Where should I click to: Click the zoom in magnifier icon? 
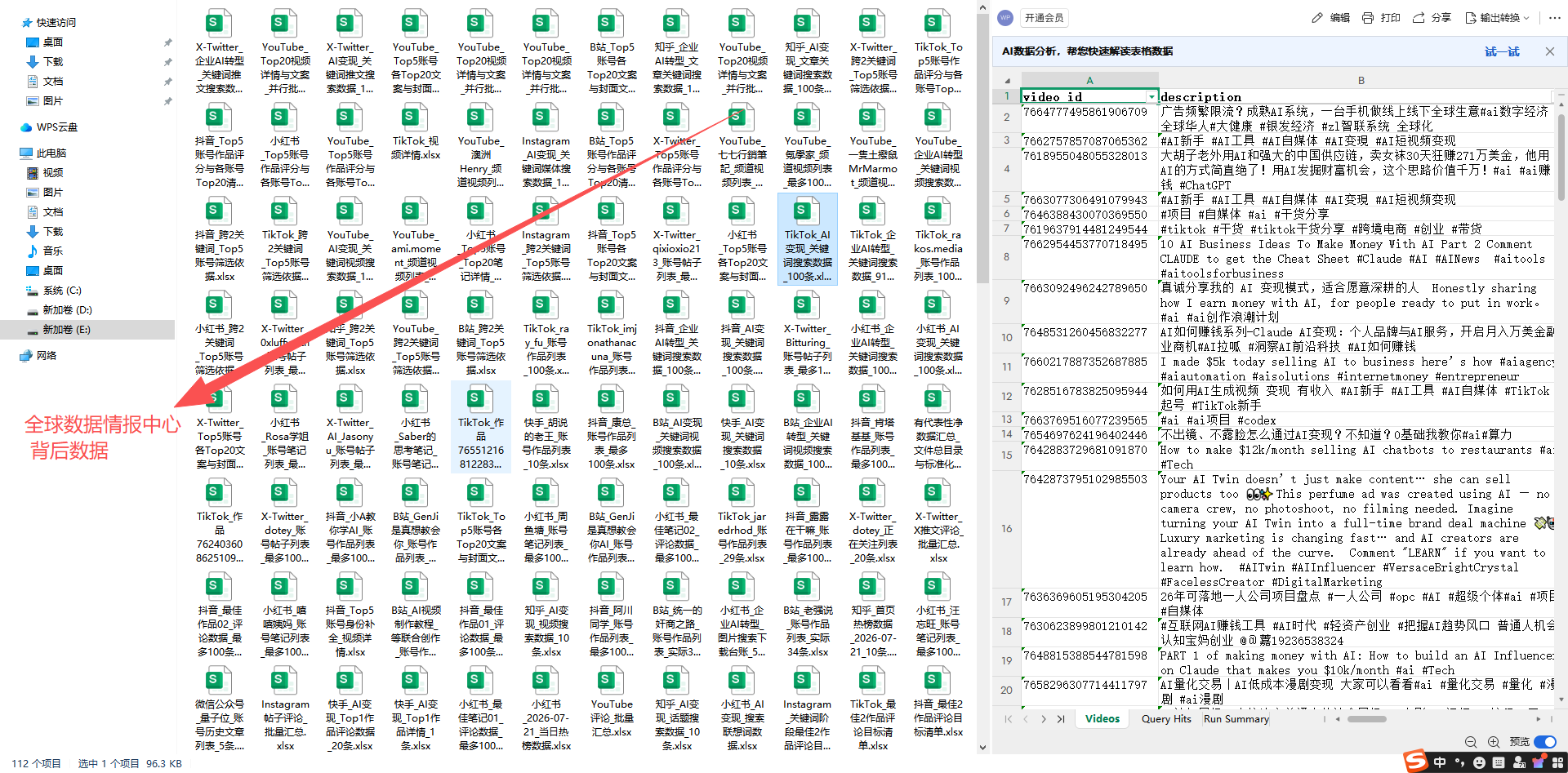click(x=1494, y=742)
